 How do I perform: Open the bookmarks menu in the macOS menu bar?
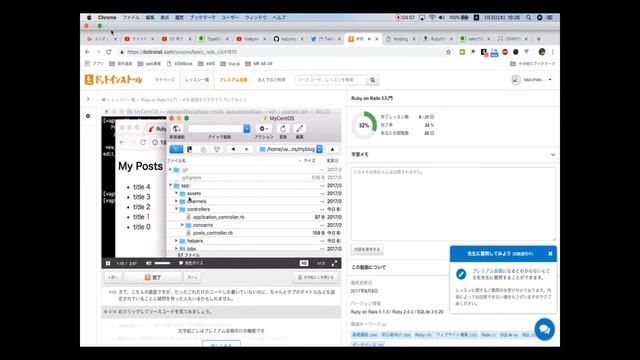point(202,18)
